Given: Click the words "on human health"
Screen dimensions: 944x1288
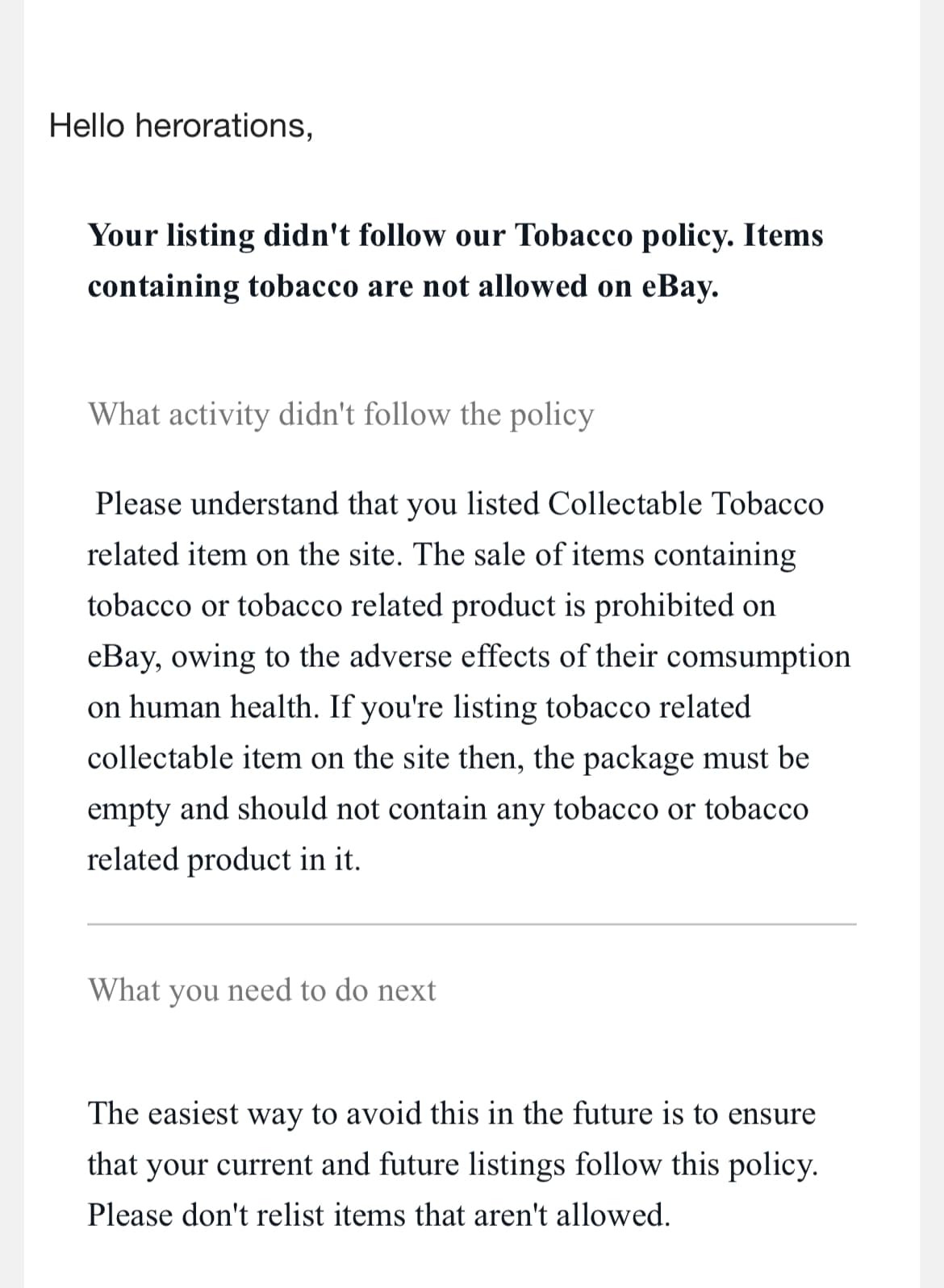Looking at the screenshot, I should click(x=202, y=707).
